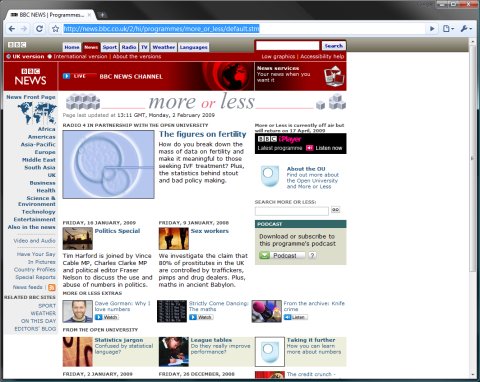Watch Strictly Come Dancing maths video
480x382 pixels.
click(201, 317)
